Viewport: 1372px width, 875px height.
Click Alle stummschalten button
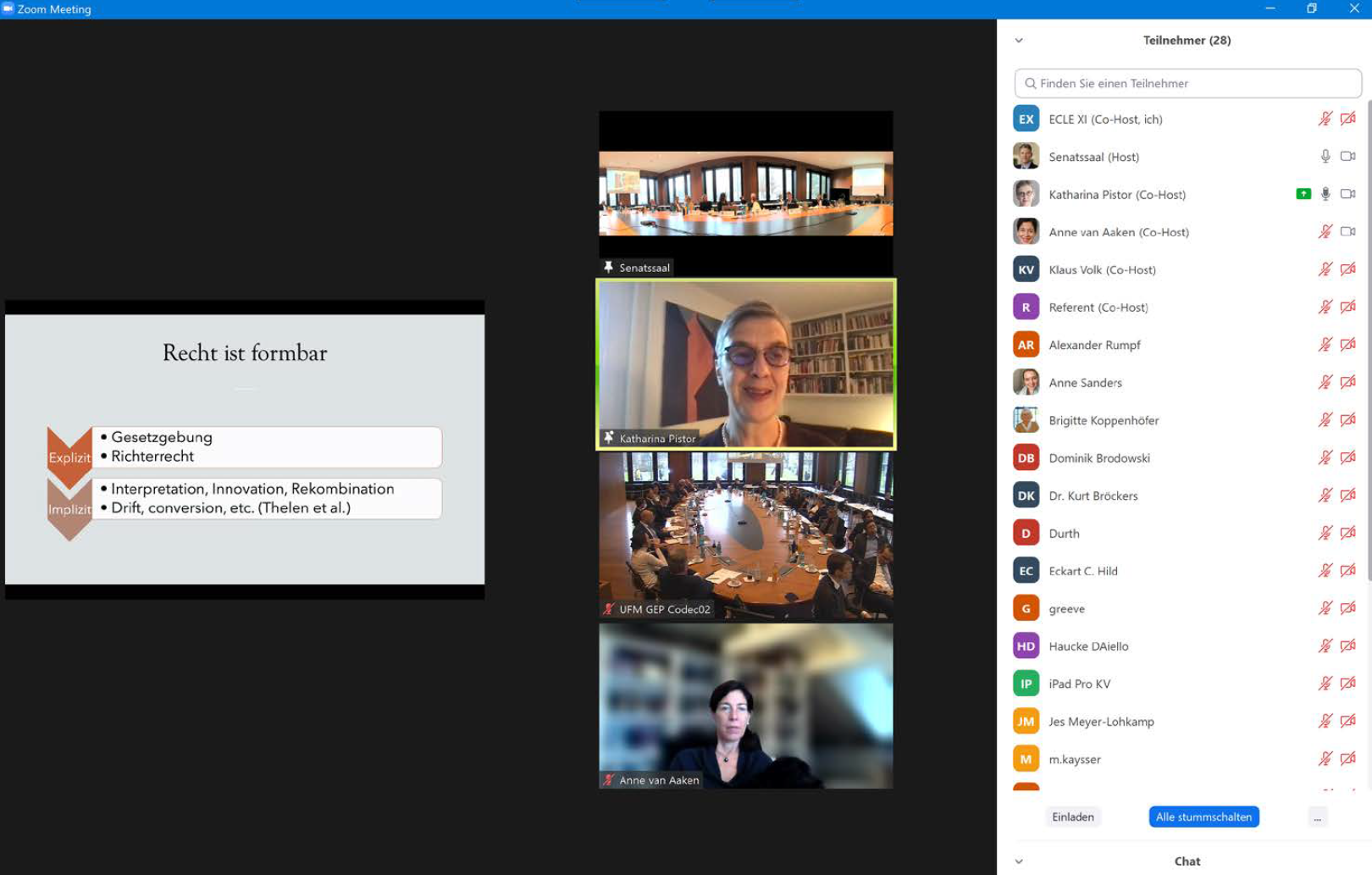coord(1203,817)
